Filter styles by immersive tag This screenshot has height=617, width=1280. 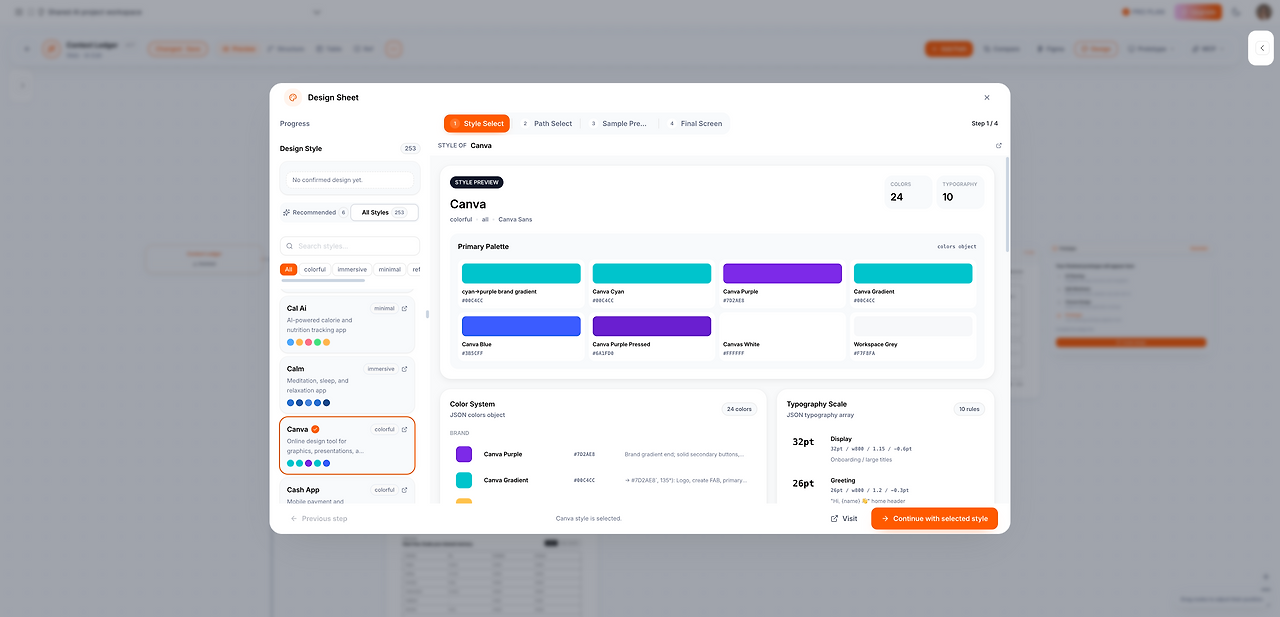pyautogui.click(x=352, y=269)
